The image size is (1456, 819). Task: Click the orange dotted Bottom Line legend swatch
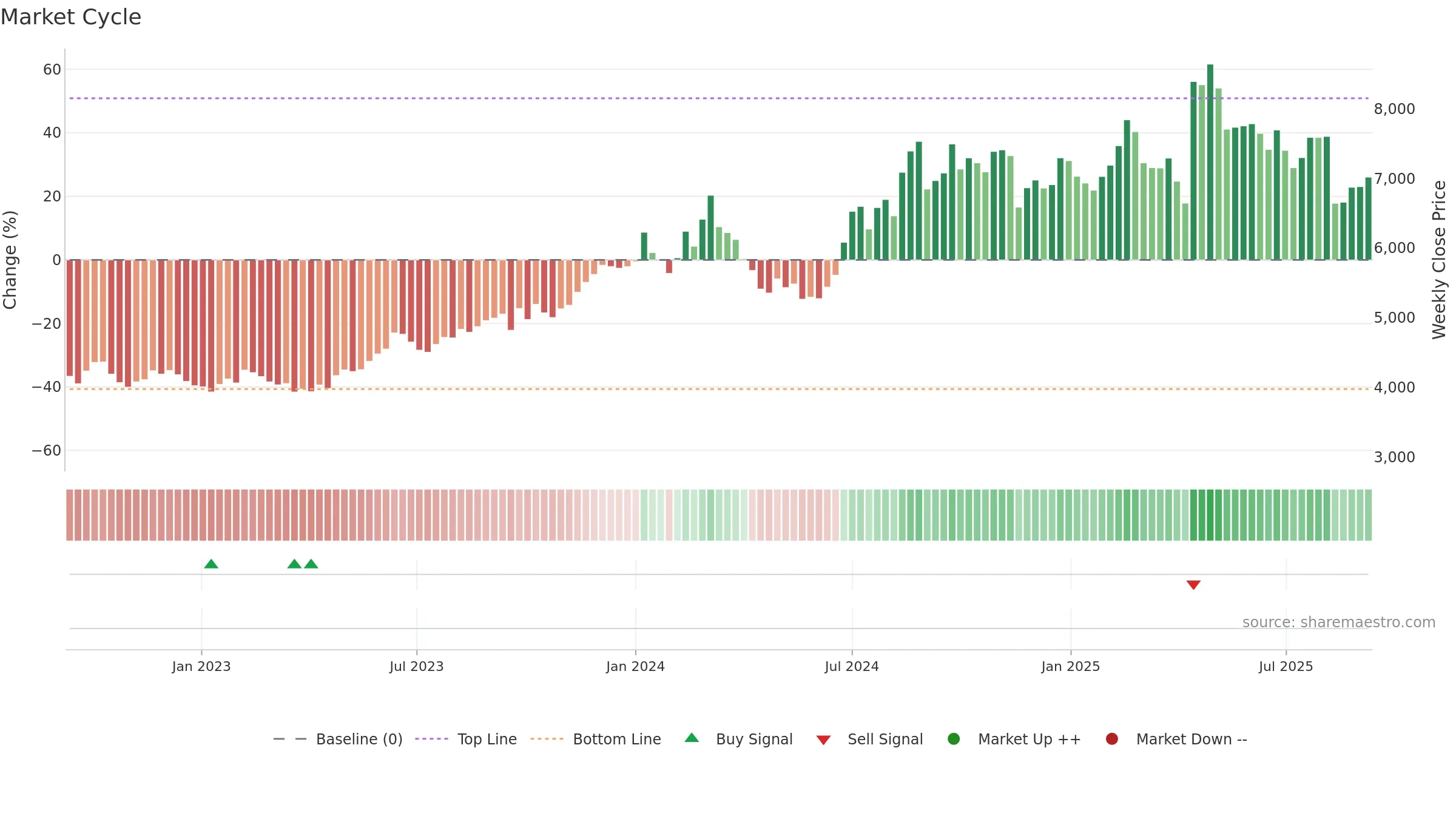click(x=547, y=739)
